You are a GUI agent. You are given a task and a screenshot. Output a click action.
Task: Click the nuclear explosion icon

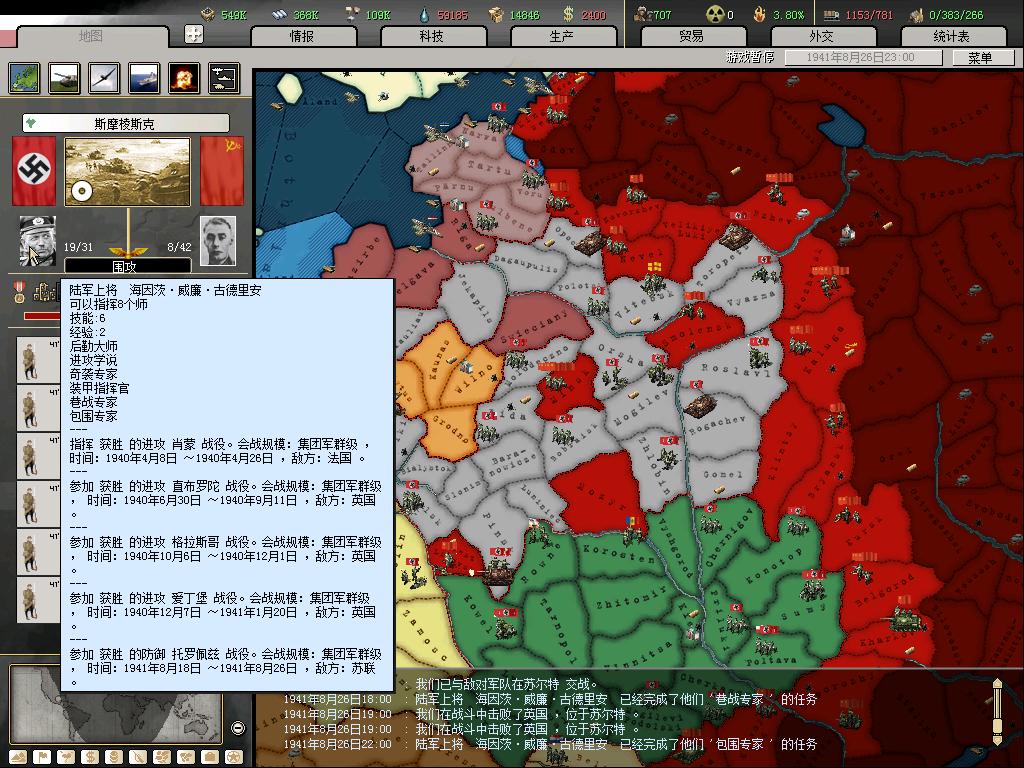click(184, 78)
